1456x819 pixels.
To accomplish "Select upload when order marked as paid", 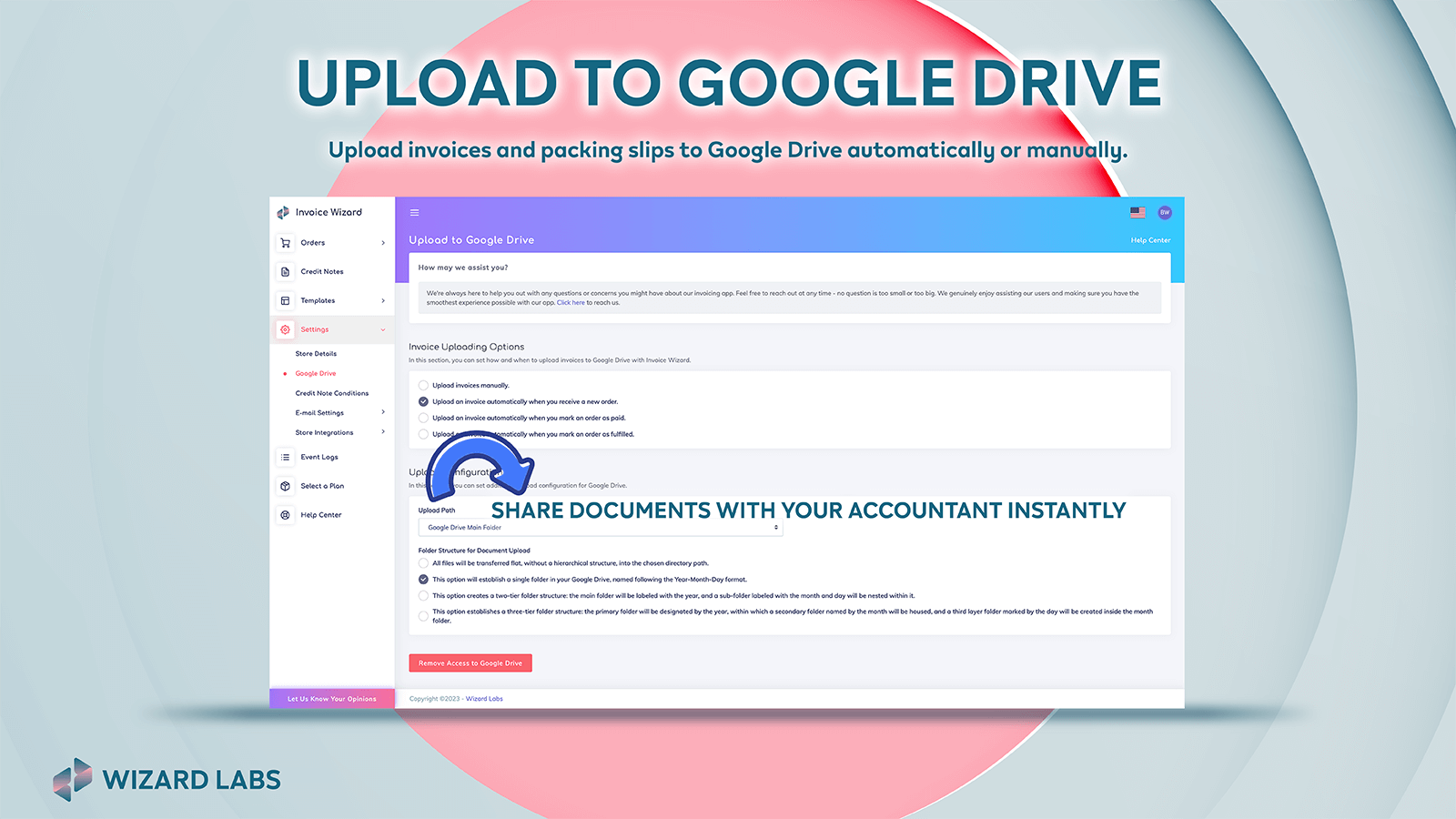I will point(423,418).
